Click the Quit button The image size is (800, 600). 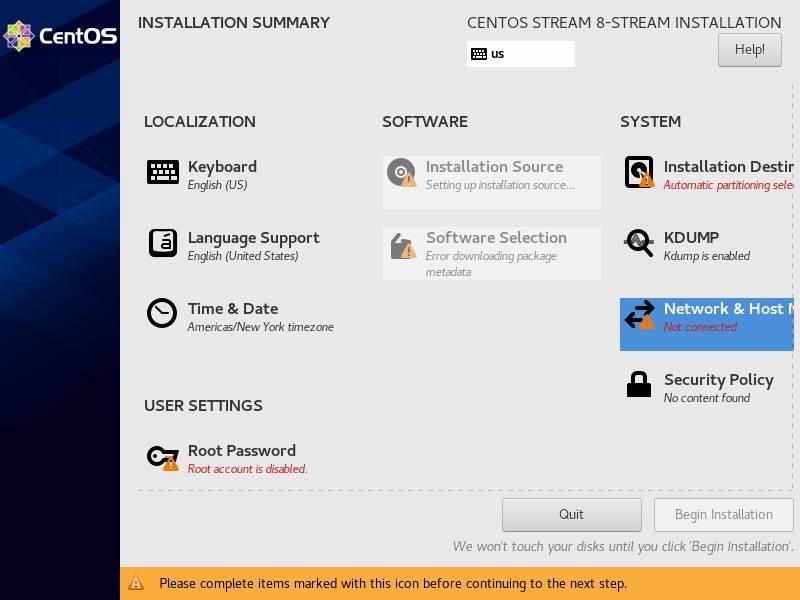pyautogui.click(x=571, y=514)
